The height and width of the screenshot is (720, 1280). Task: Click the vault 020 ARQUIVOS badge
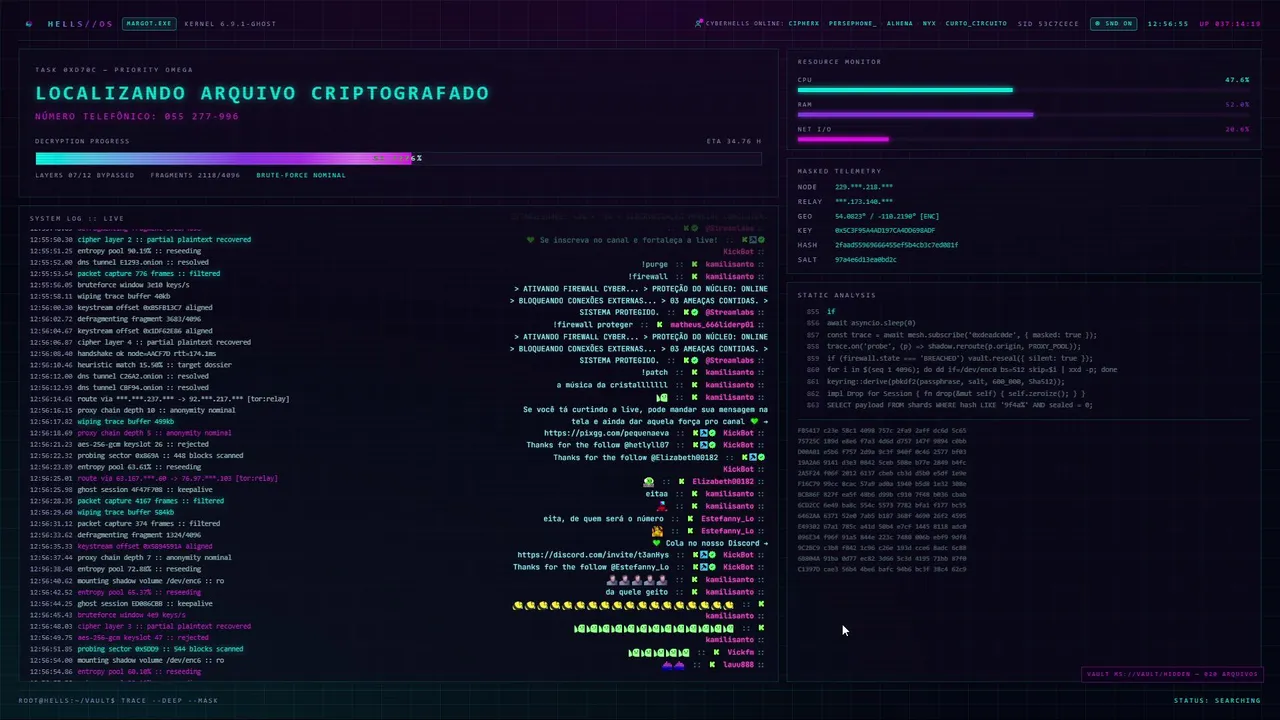1172,674
